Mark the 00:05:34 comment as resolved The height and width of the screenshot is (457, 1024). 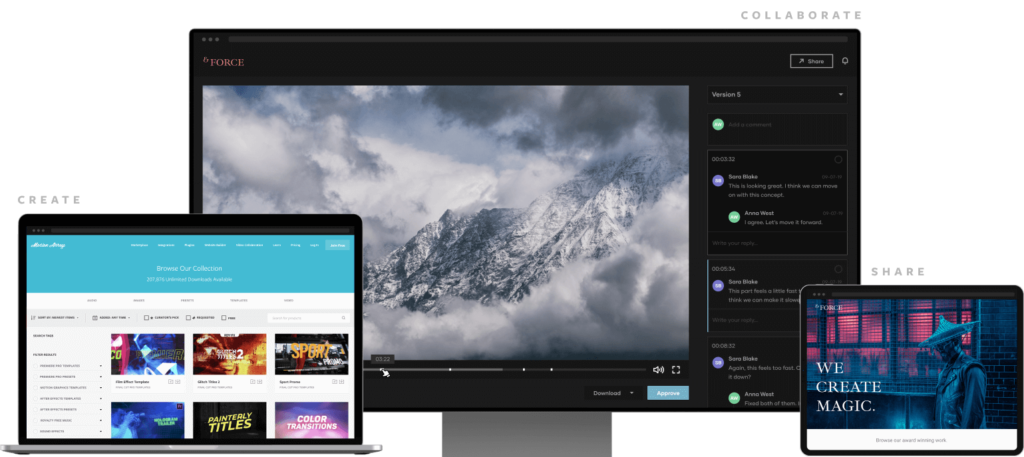[839, 269]
